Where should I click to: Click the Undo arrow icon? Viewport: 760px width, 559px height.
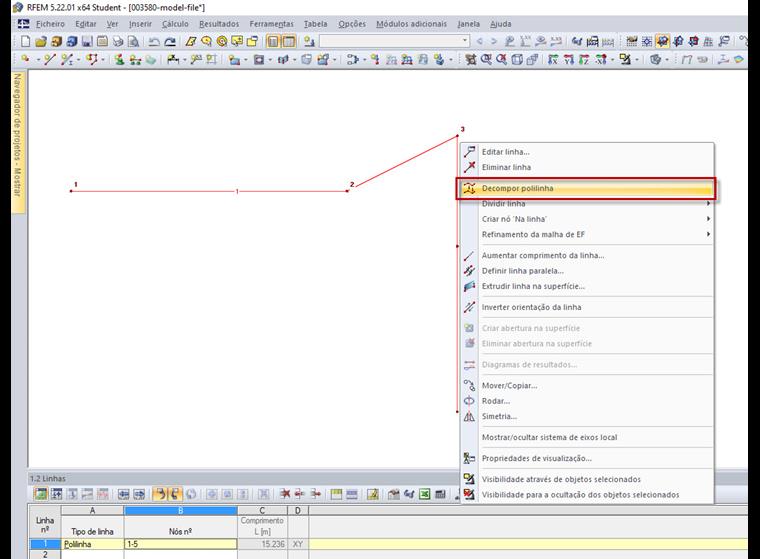tap(154, 42)
